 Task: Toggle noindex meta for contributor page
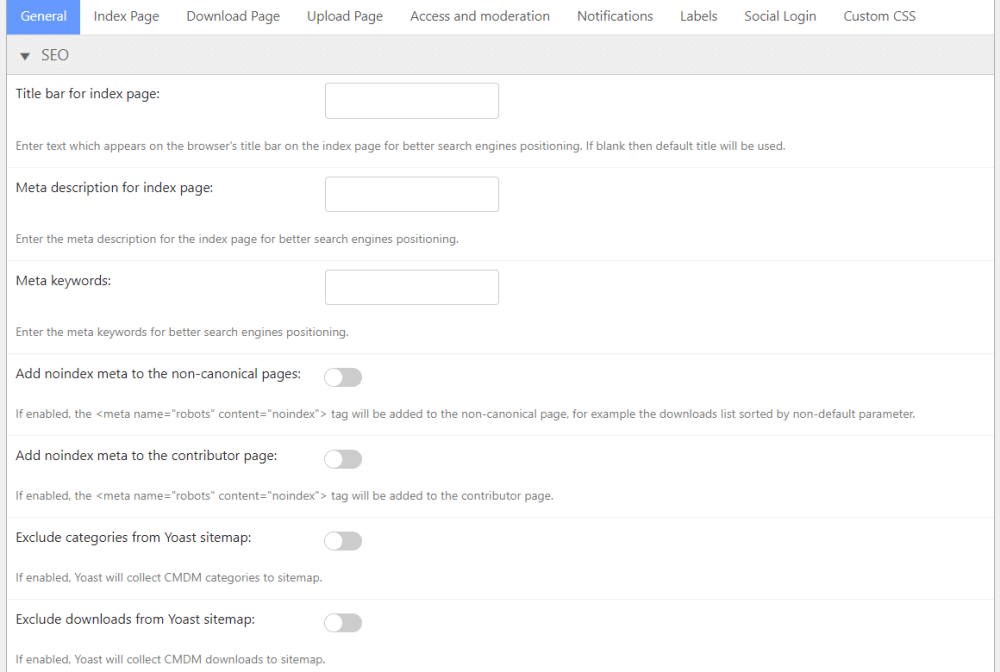point(343,459)
